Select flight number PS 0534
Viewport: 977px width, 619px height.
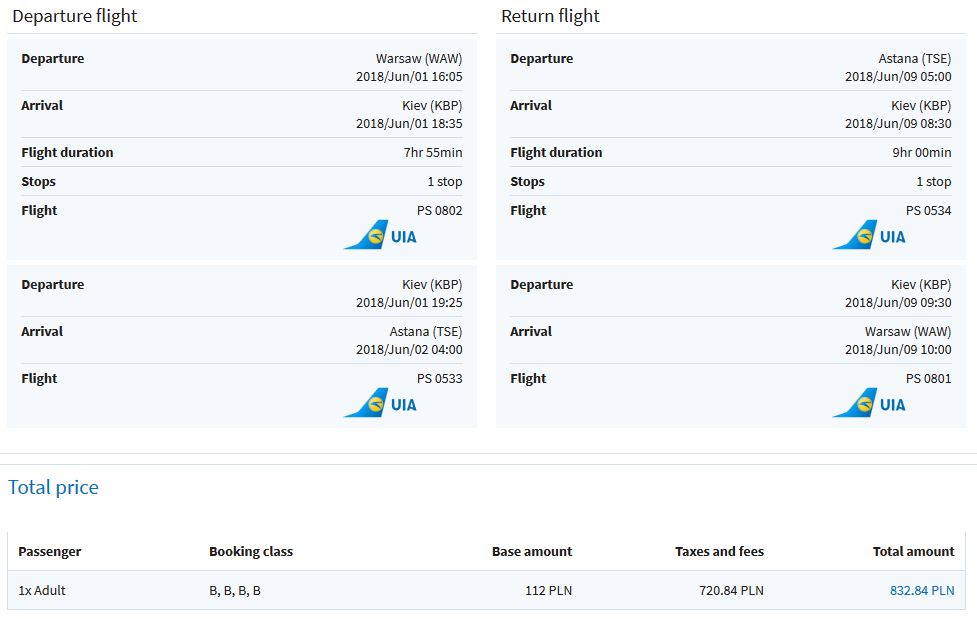point(928,211)
